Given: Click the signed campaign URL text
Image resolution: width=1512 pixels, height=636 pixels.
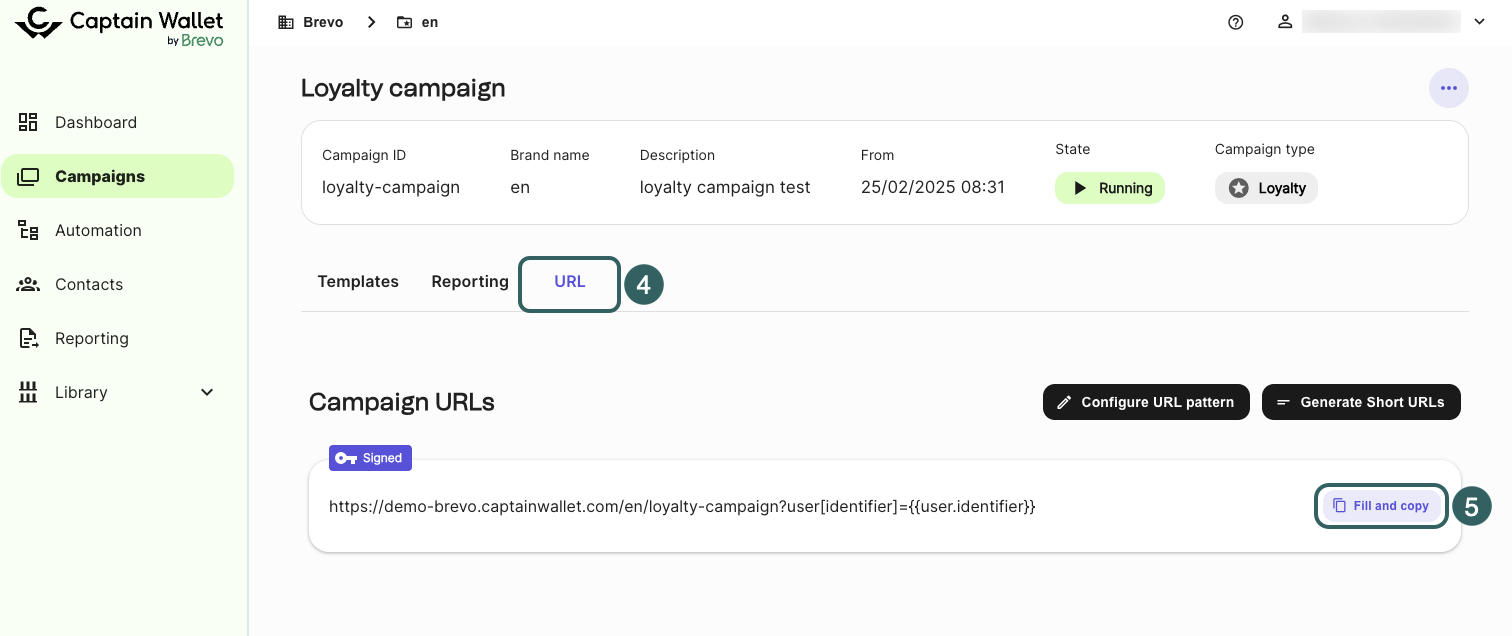Looking at the screenshot, I should coord(682,506).
